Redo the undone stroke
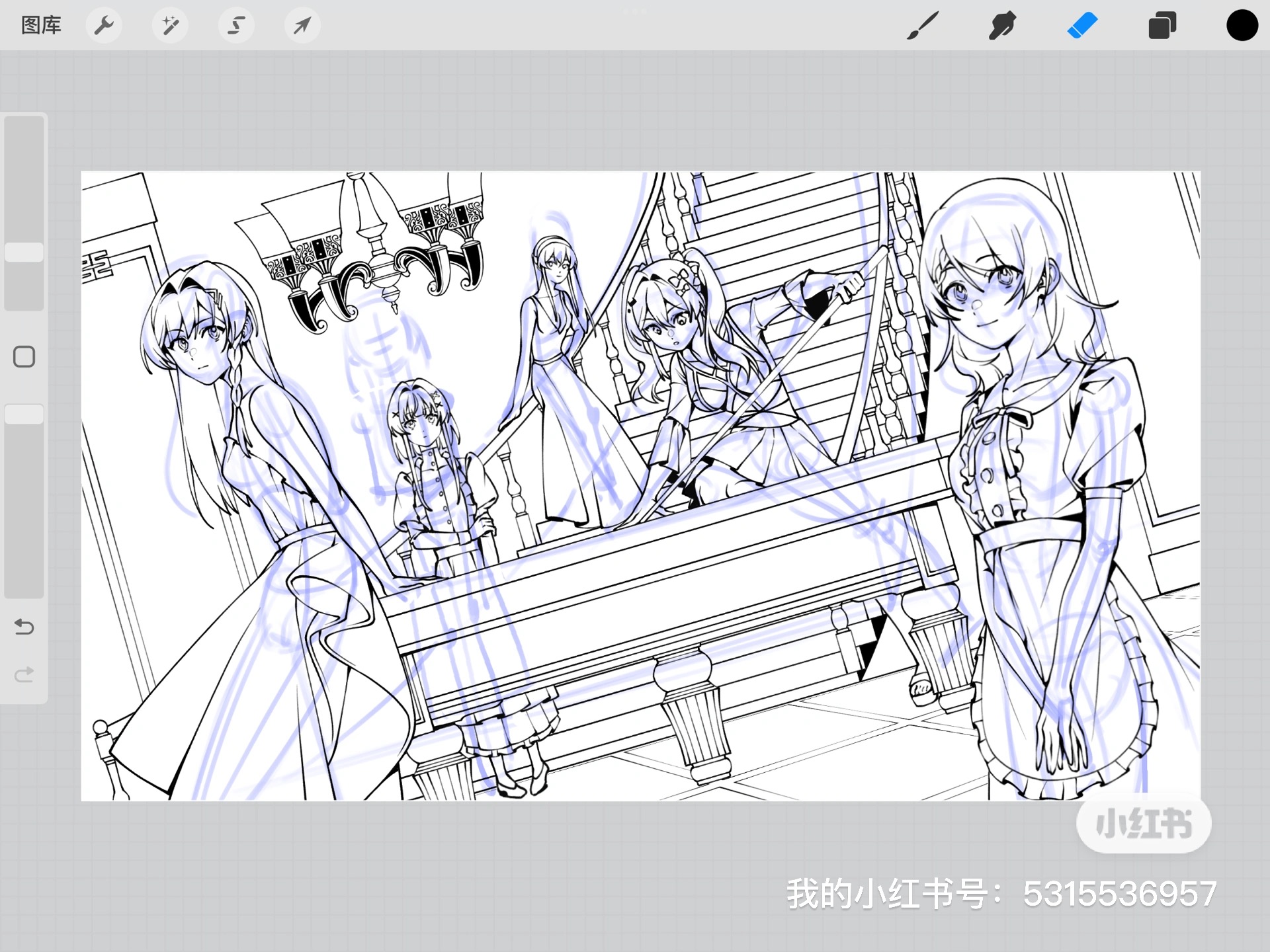 (x=24, y=674)
